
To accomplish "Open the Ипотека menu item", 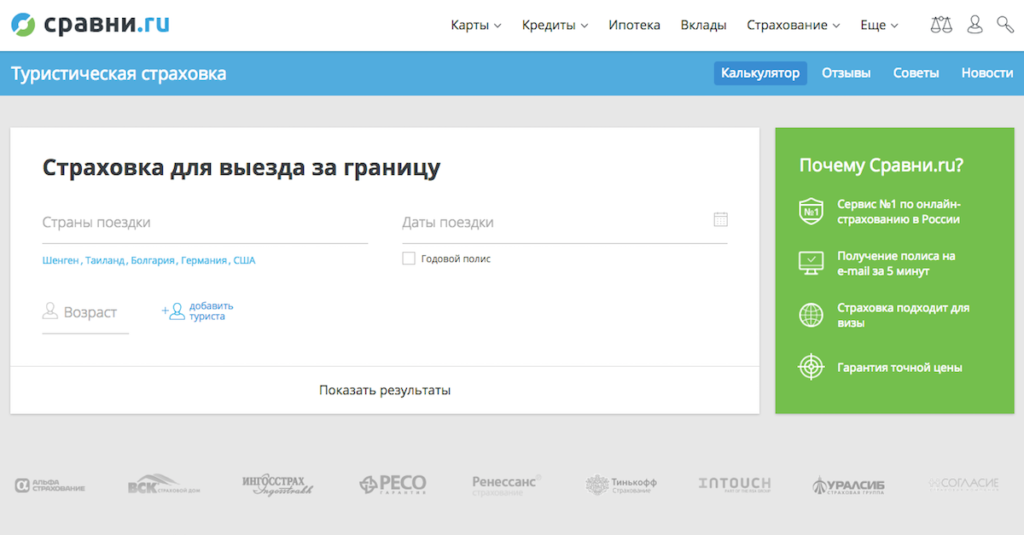I will tap(634, 25).
